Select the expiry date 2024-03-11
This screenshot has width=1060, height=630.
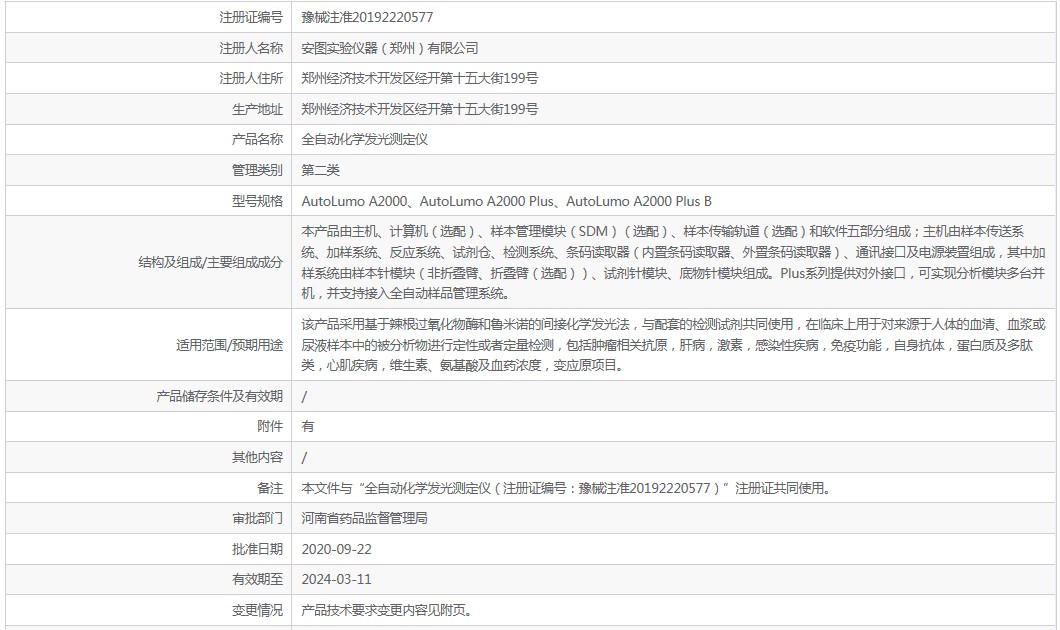point(337,580)
